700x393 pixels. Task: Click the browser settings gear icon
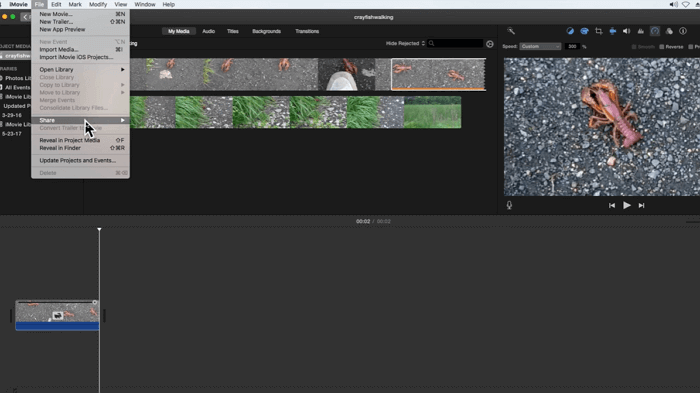[490, 44]
